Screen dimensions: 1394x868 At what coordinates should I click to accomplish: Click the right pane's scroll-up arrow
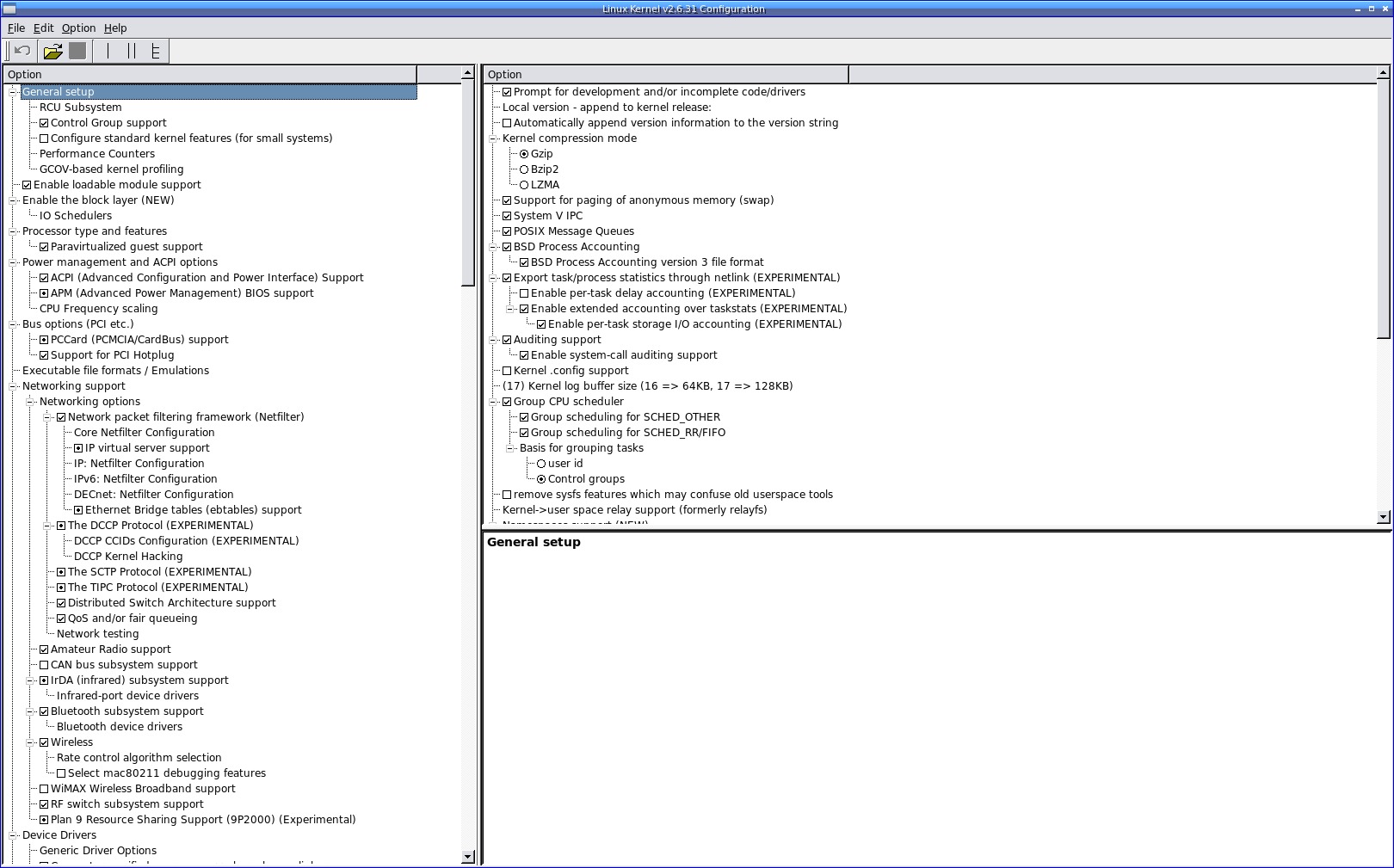pyautogui.click(x=1384, y=74)
